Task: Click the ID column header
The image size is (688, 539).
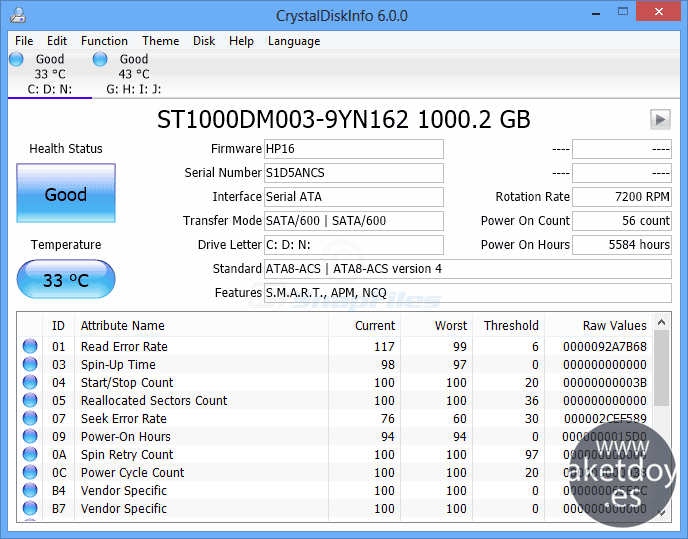Action: coord(58,326)
